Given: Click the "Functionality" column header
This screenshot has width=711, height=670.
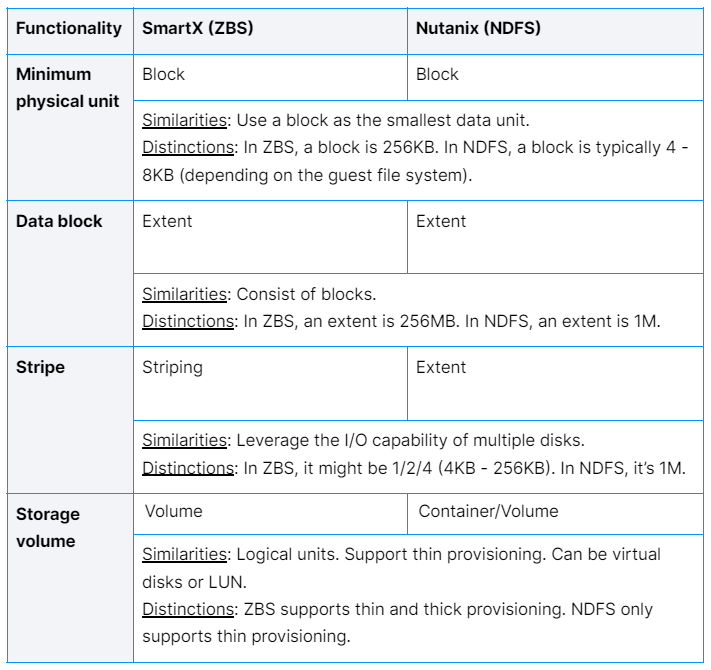Looking at the screenshot, I should pyautogui.click(x=68, y=28).
